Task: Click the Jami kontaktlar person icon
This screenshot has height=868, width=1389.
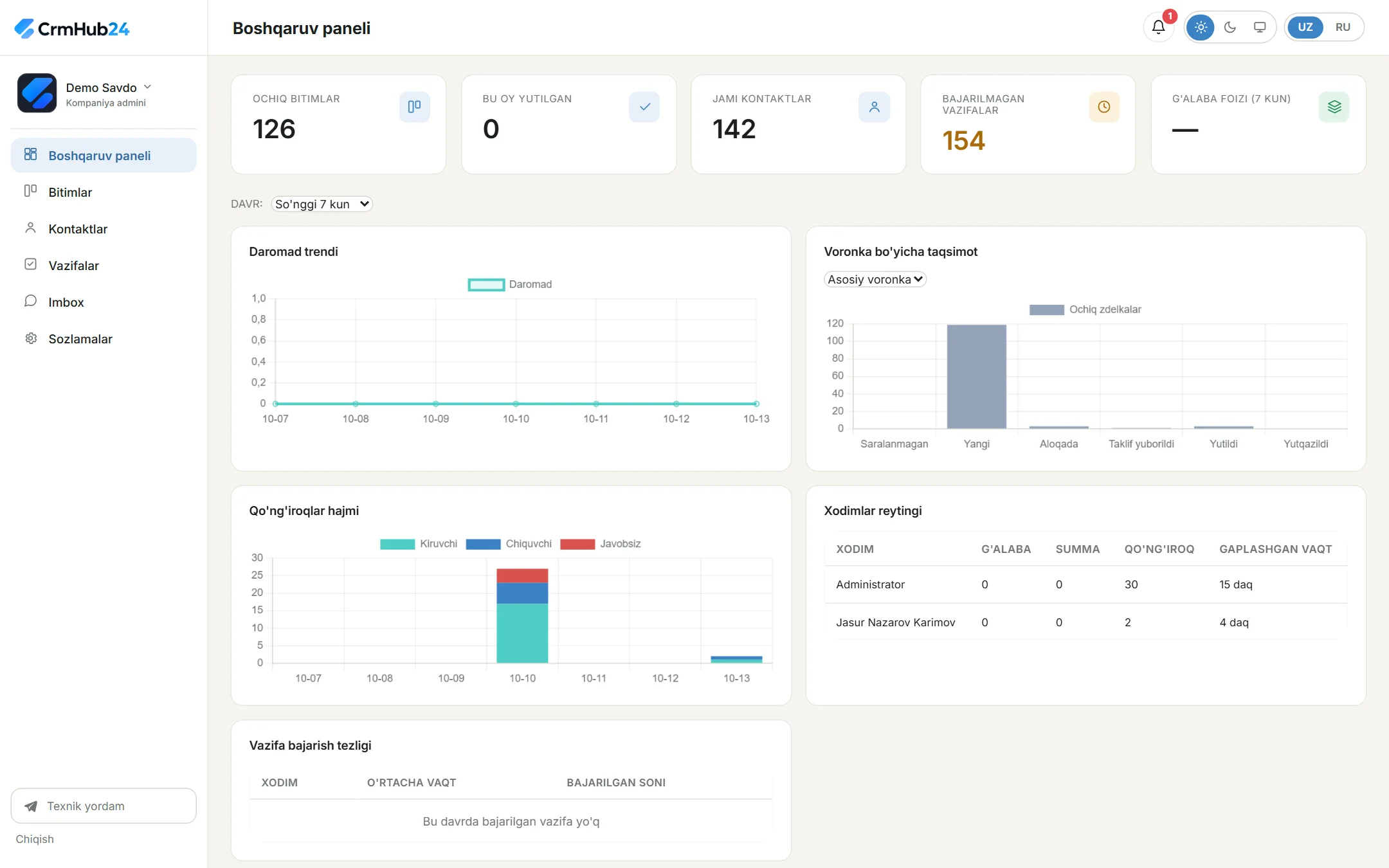Action: coord(874,107)
